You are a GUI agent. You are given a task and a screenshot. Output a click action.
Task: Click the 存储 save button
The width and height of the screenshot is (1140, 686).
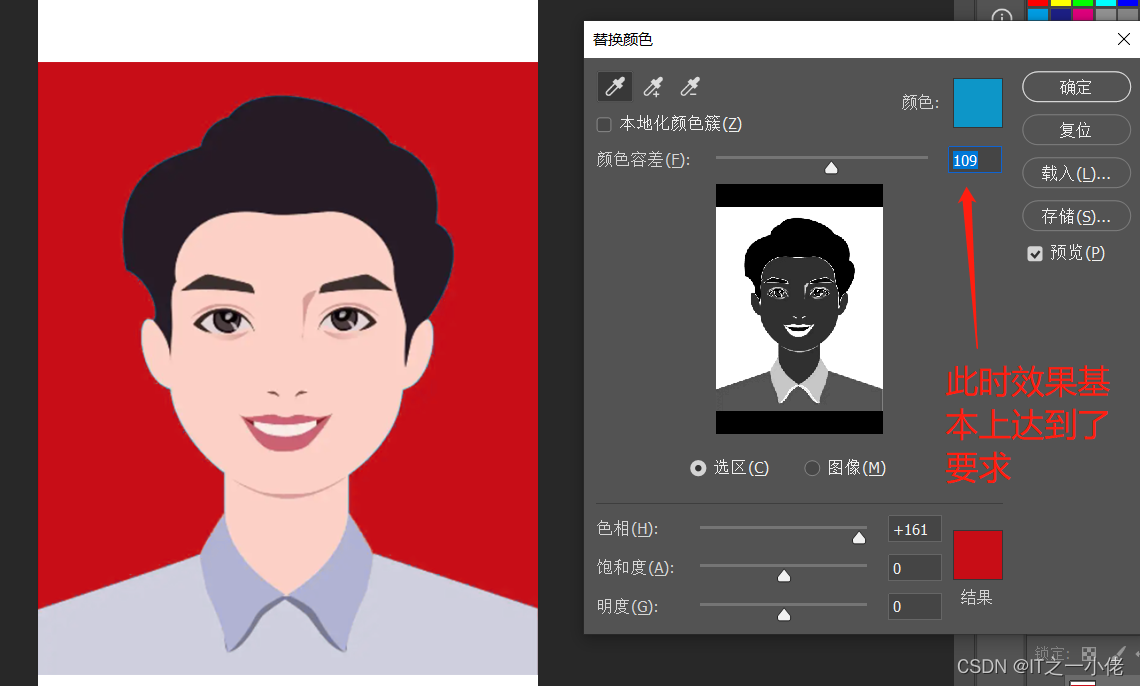(x=1076, y=216)
